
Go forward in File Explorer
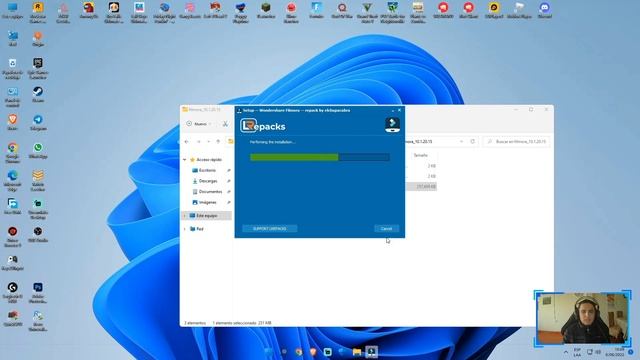tap(198, 142)
